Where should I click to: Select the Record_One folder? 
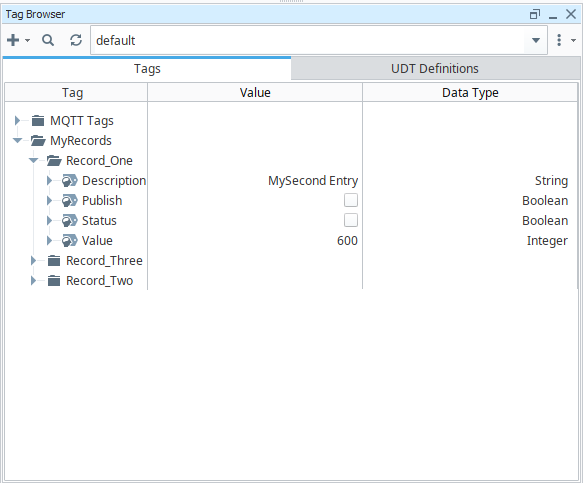(99, 161)
